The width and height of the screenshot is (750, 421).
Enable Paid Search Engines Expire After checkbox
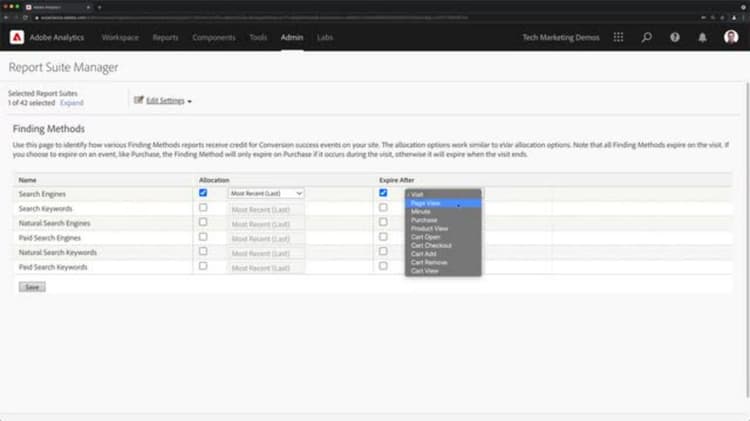point(383,237)
